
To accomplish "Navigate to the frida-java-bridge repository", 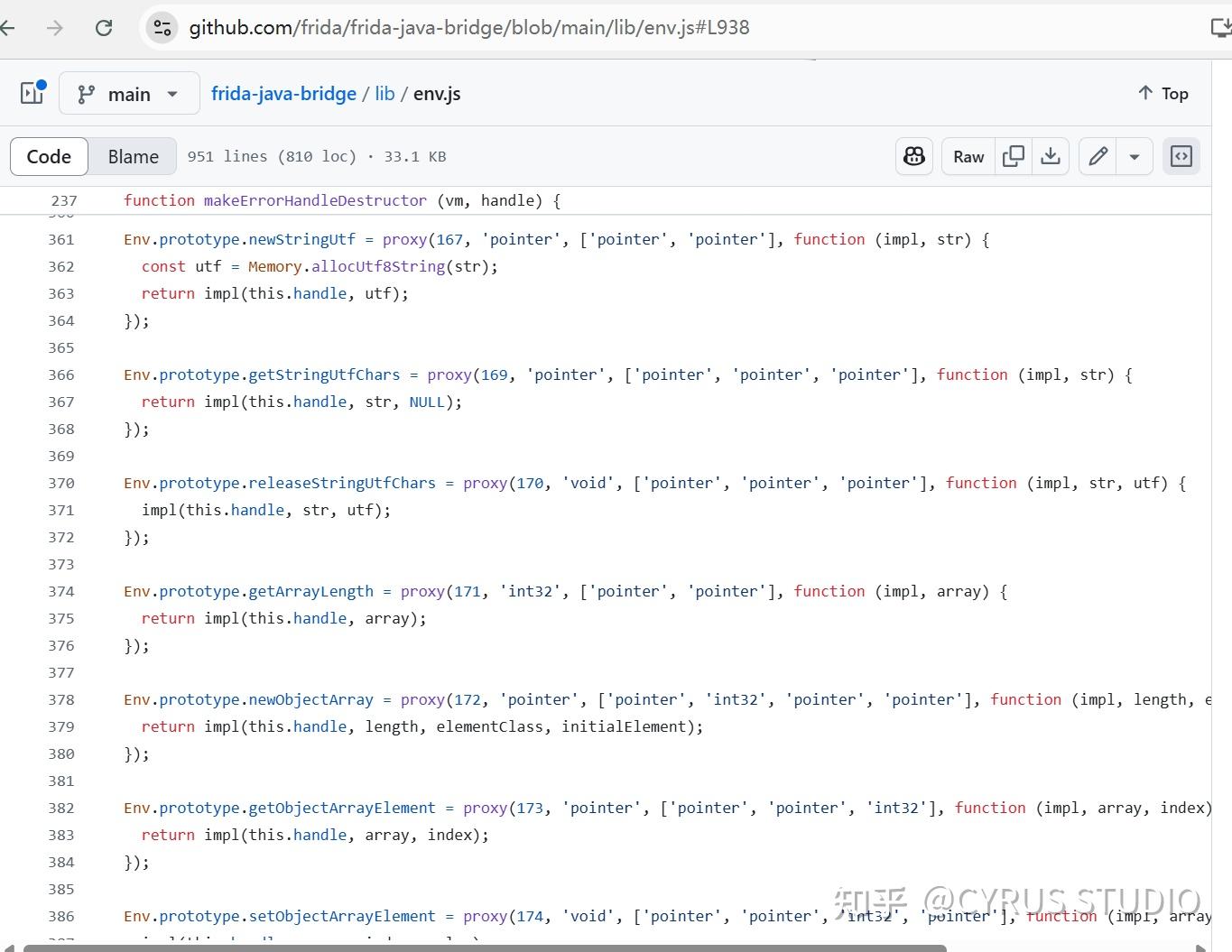I will (283, 93).
